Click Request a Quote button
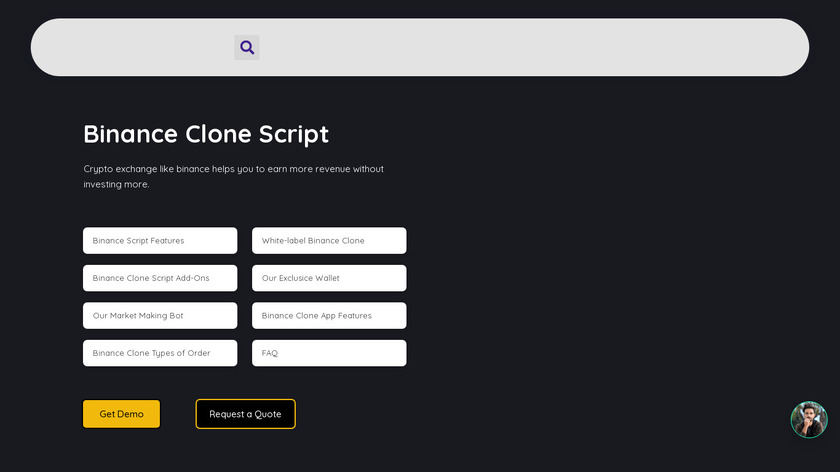This screenshot has height=472, width=840. tap(245, 414)
